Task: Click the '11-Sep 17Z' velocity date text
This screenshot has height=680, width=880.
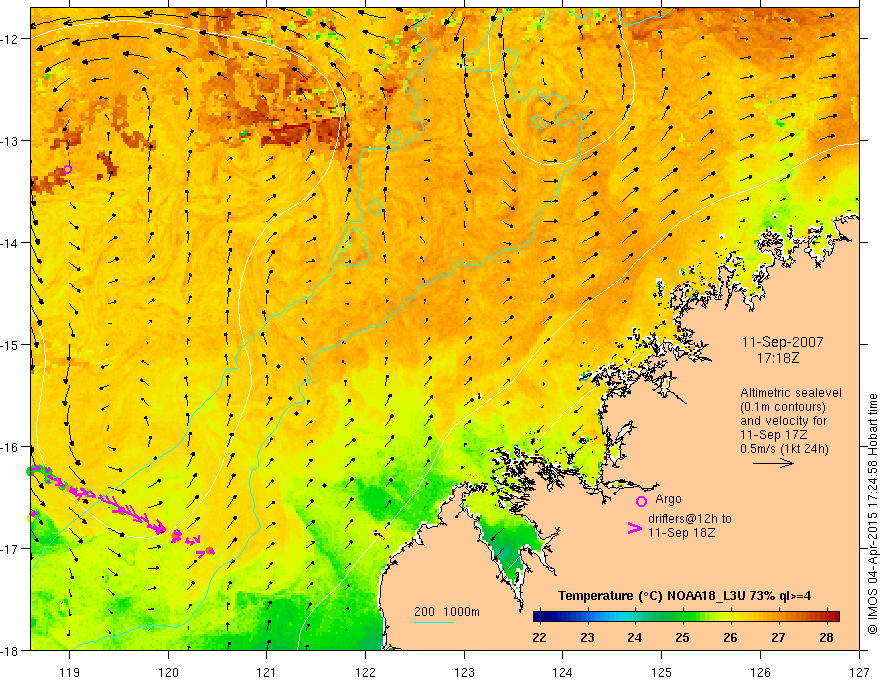Action: (773, 435)
